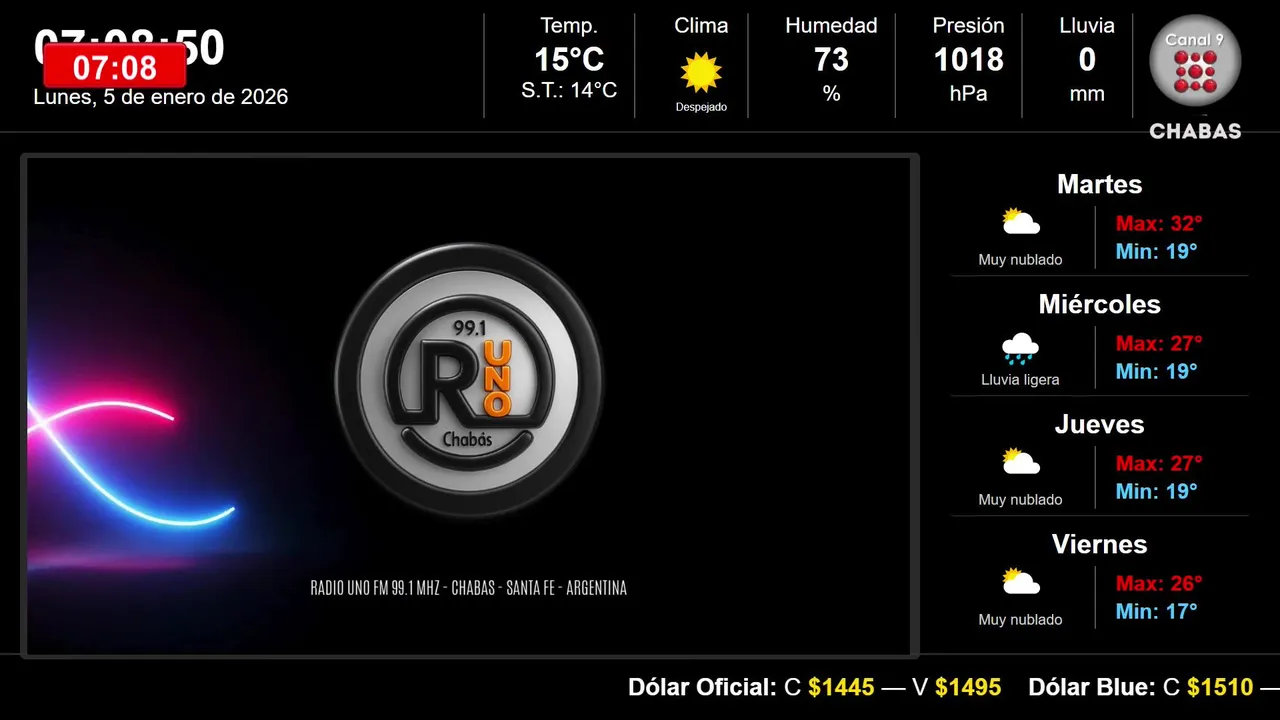Screen dimensions: 1280x720
Task: Select the temperature 15°C reading
Action: [x=569, y=60]
